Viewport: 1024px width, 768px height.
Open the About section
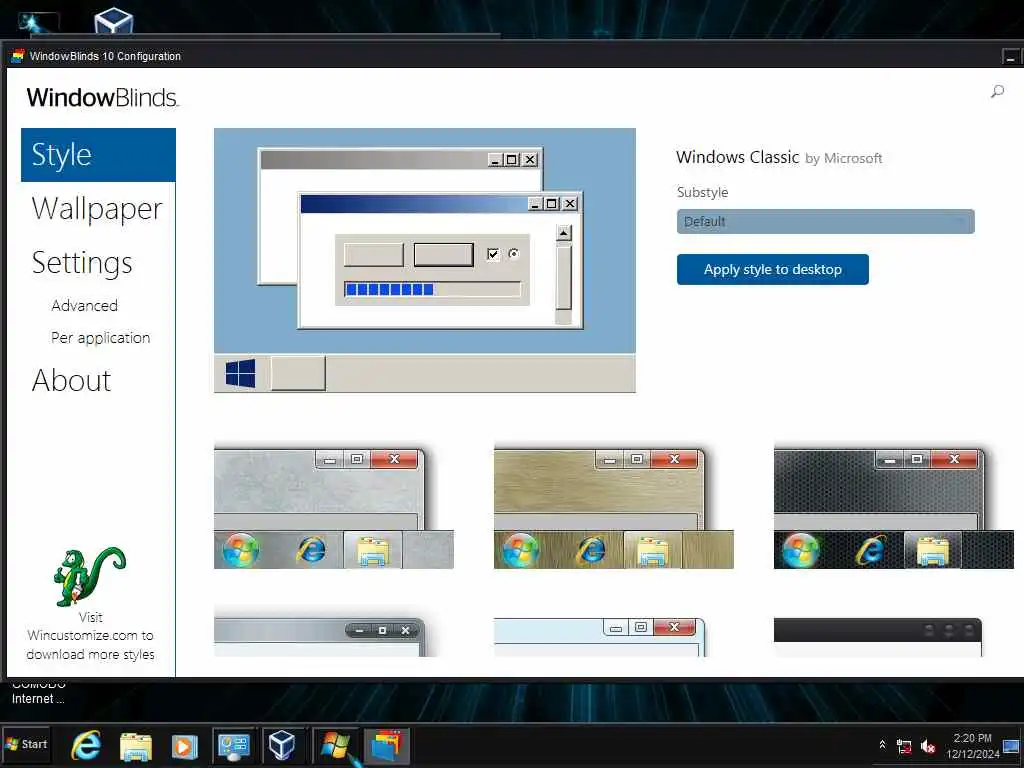(72, 381)
